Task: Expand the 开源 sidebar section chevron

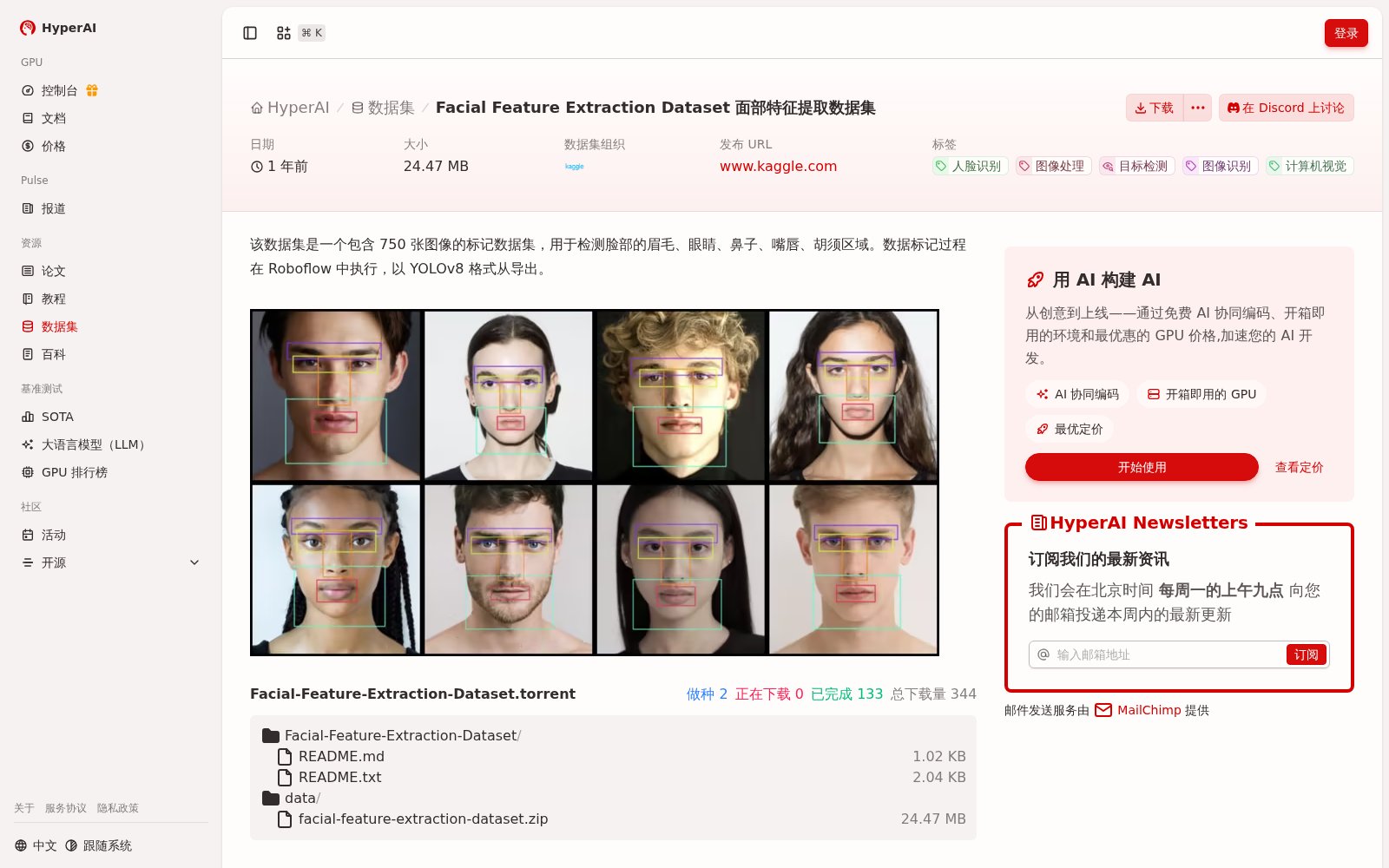Action: click(x=194, y=562)
